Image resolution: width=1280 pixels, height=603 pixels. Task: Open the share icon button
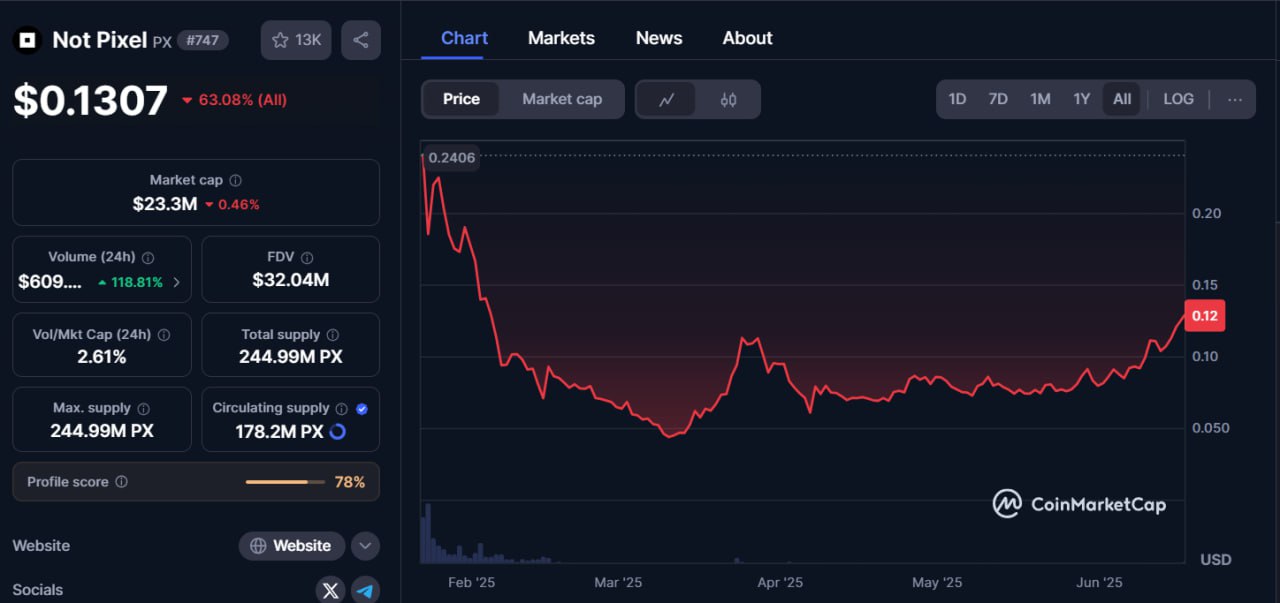[x=361, y=40]
